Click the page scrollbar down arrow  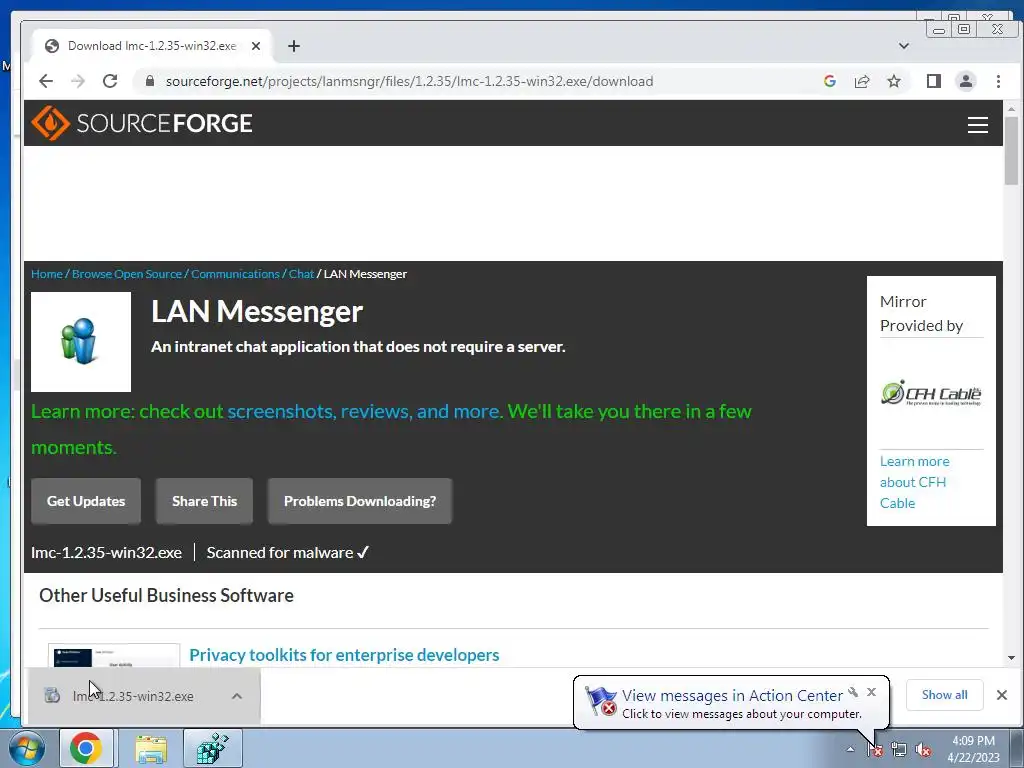point(1012,658)
